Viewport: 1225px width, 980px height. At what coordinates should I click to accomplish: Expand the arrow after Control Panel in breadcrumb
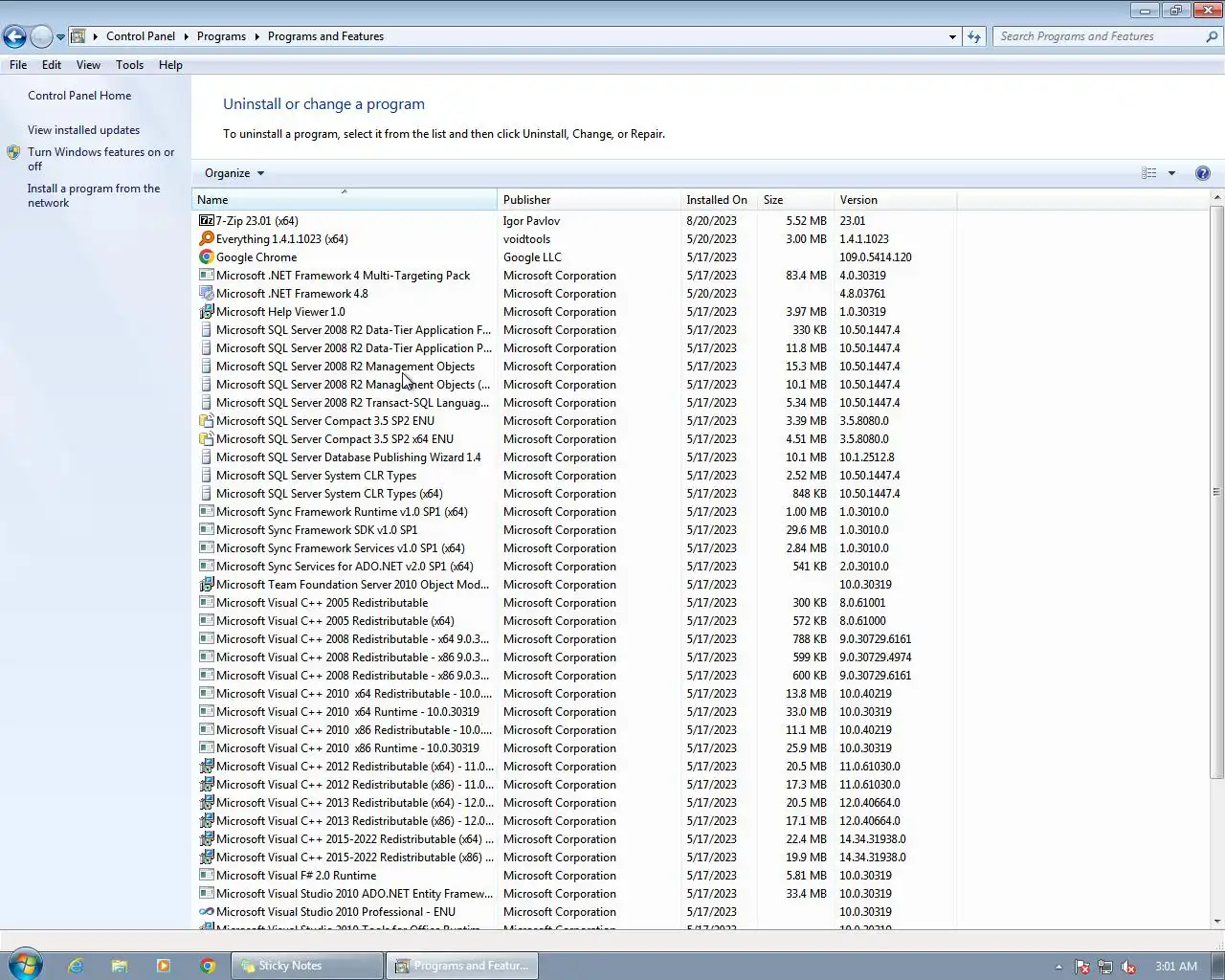[x=186, y=36]
